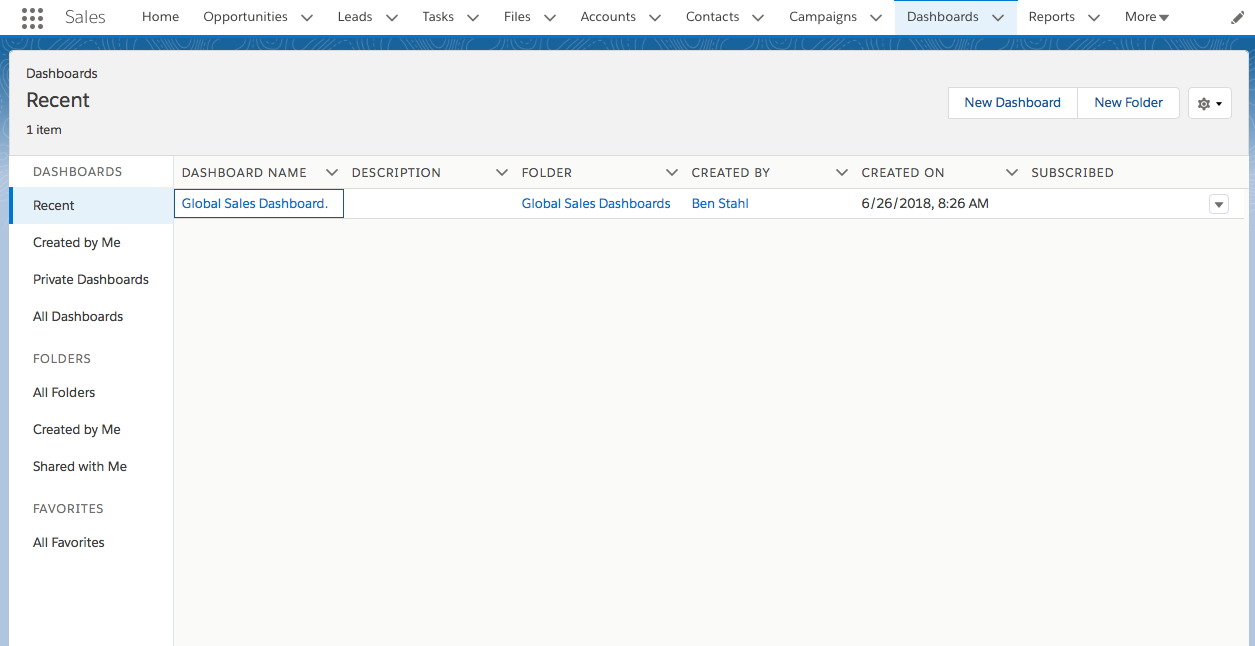Select Private Dashboards in sidebar

click(x=91, y=280)
